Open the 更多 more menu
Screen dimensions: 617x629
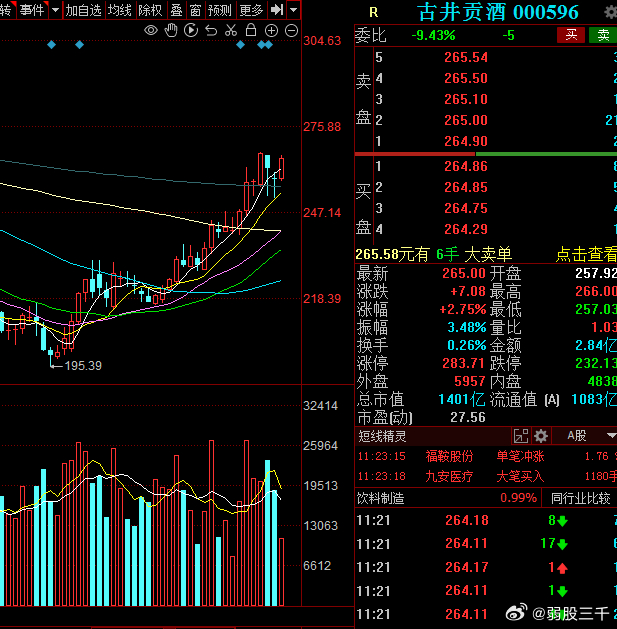251,10
